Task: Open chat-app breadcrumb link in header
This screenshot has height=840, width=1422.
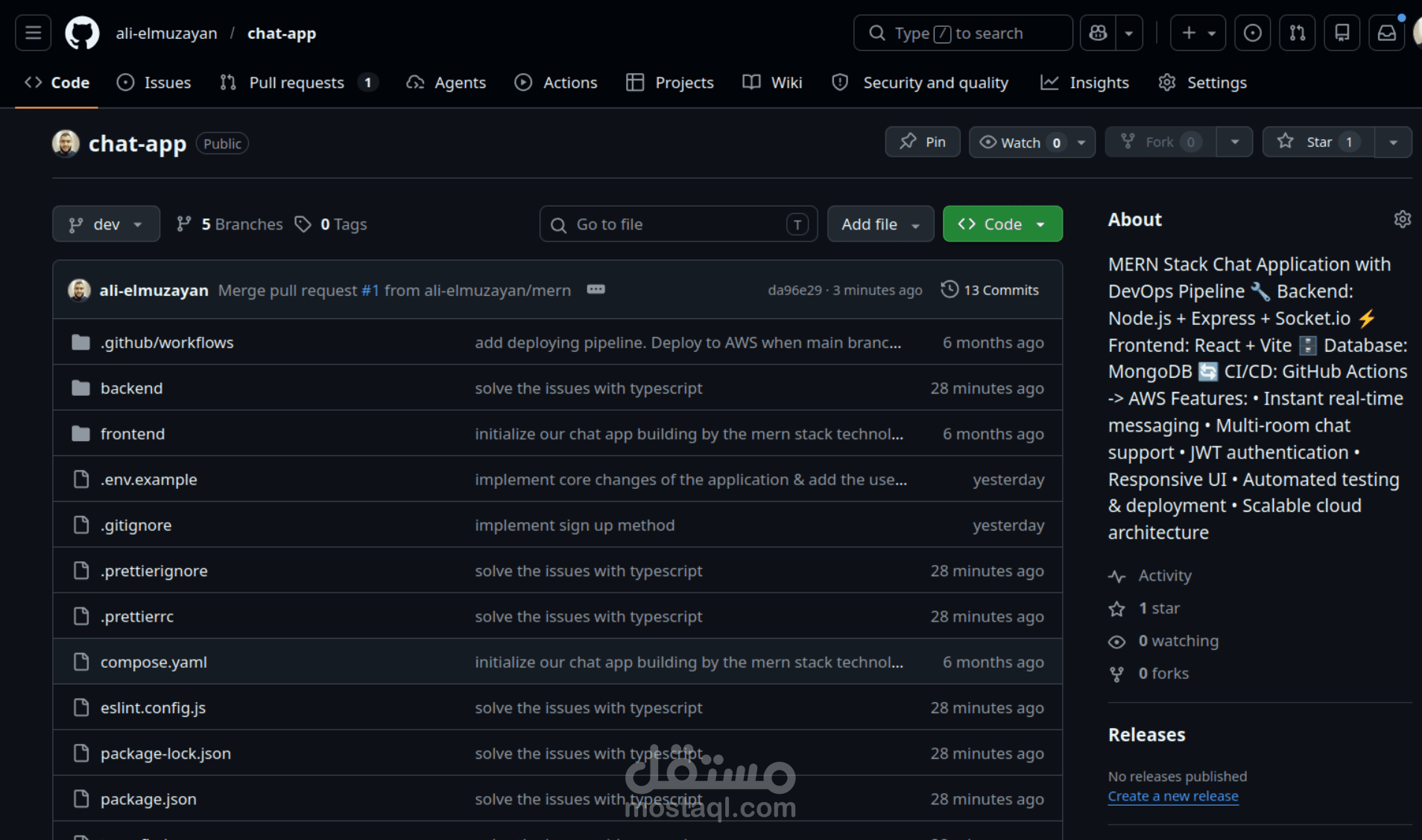Action: pyautogui.click(x=282, y=34)
